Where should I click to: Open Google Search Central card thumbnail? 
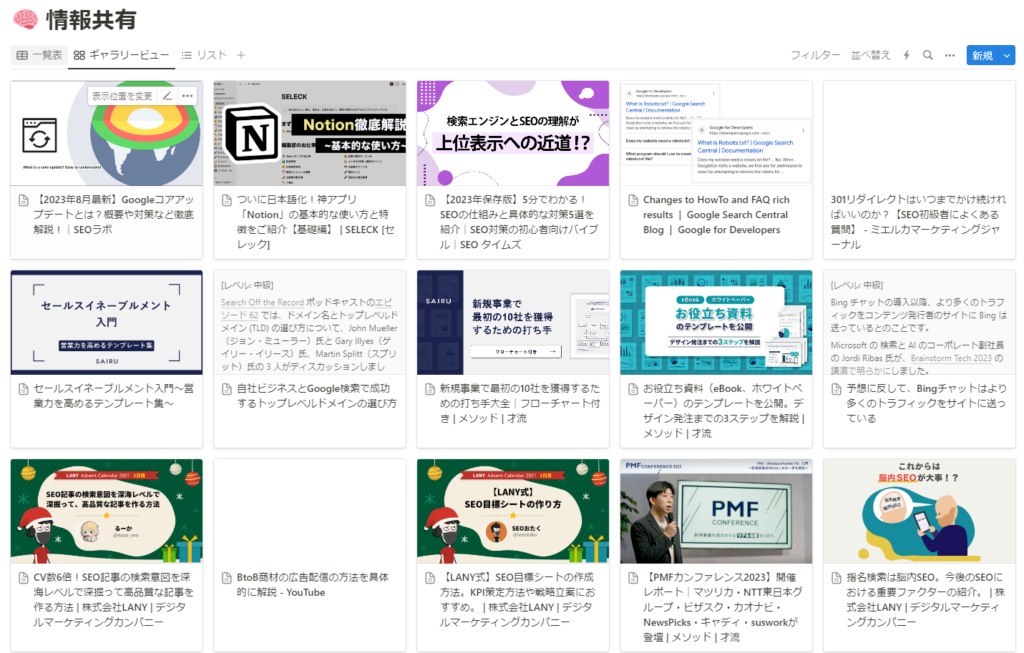[716, 133]
